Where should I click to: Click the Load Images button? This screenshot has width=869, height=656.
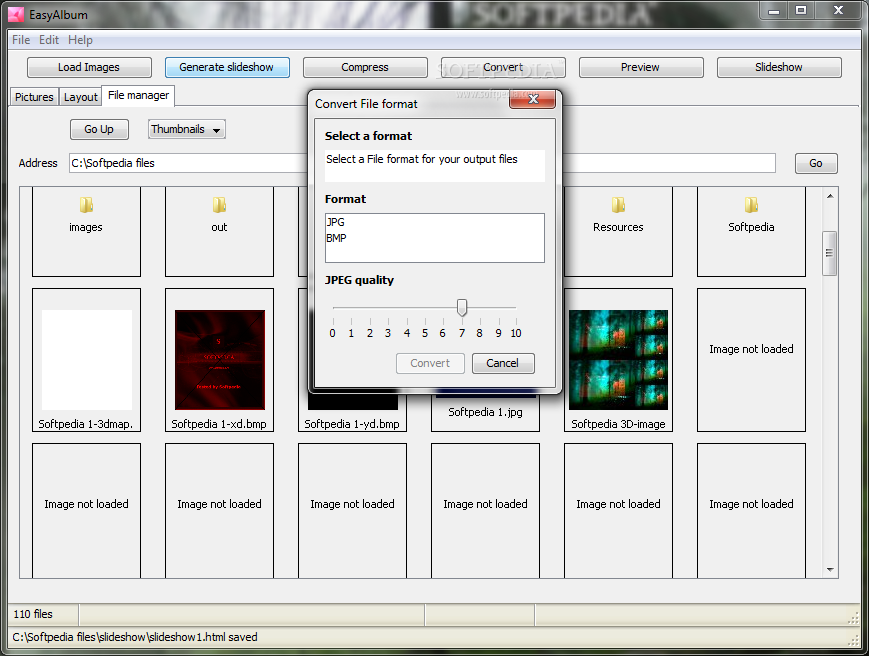point(89,67)
